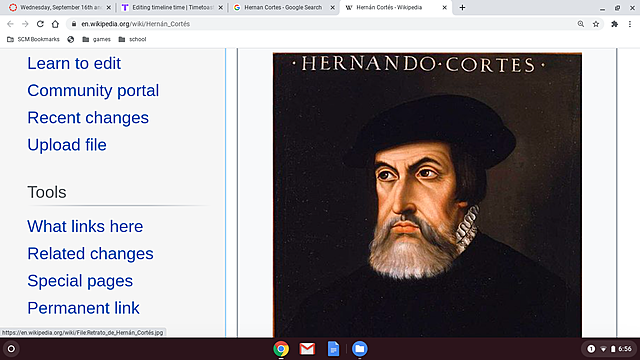640x360 pixels.
Task: Open the school bookmarks folder
Action: point(132,39)
